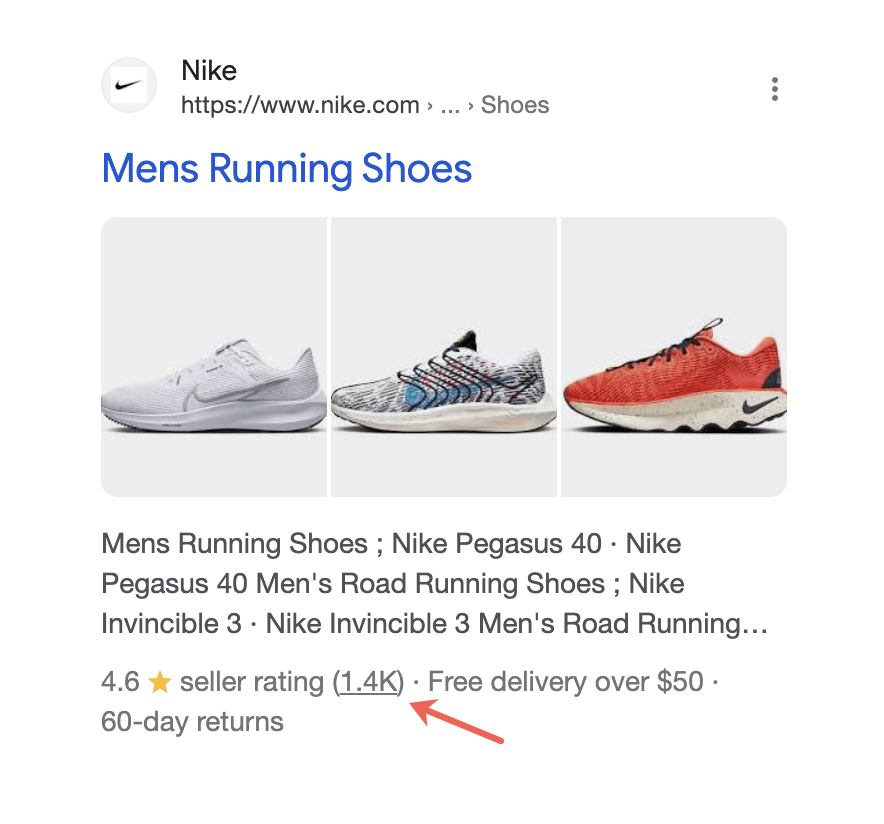This screenshot has width=884, height=824.
Task: Click Nike Invincible 3 in the snippet
Action: click(171, 625)
